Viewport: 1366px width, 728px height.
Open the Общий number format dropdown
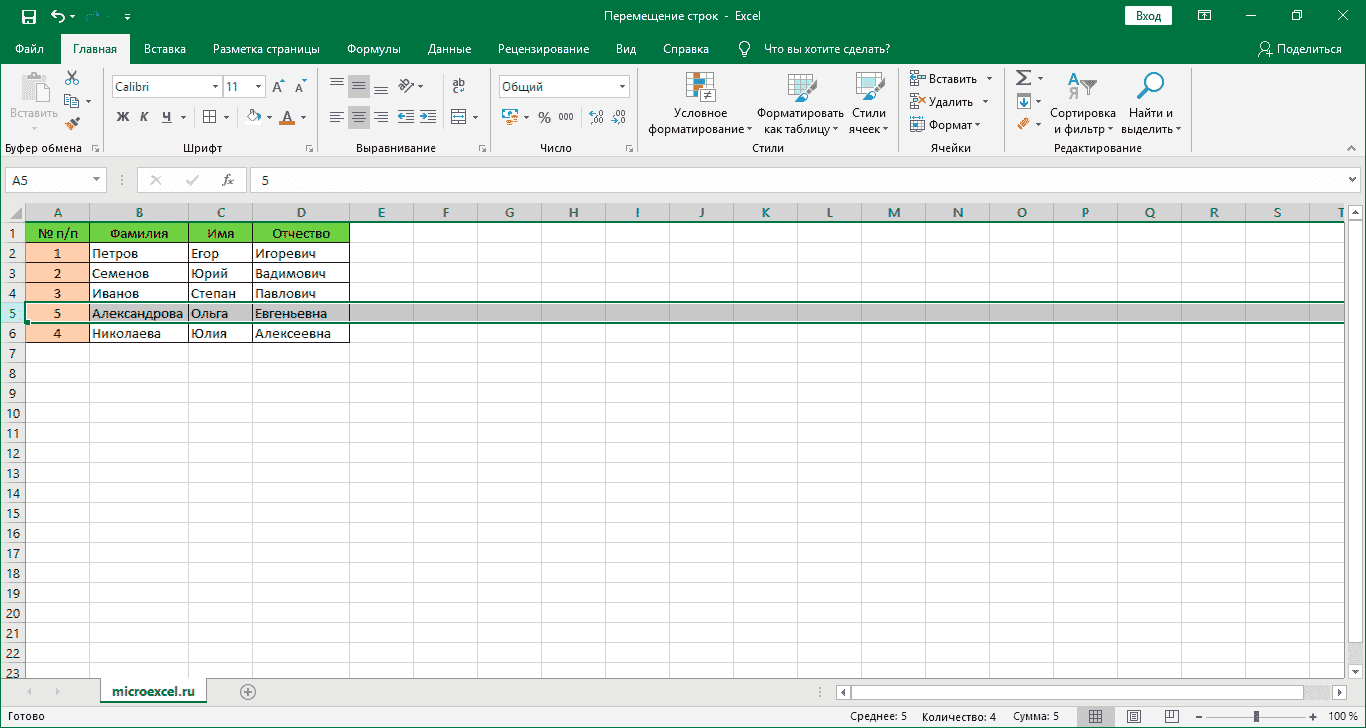pyautogui.click(x=620, y=86)
